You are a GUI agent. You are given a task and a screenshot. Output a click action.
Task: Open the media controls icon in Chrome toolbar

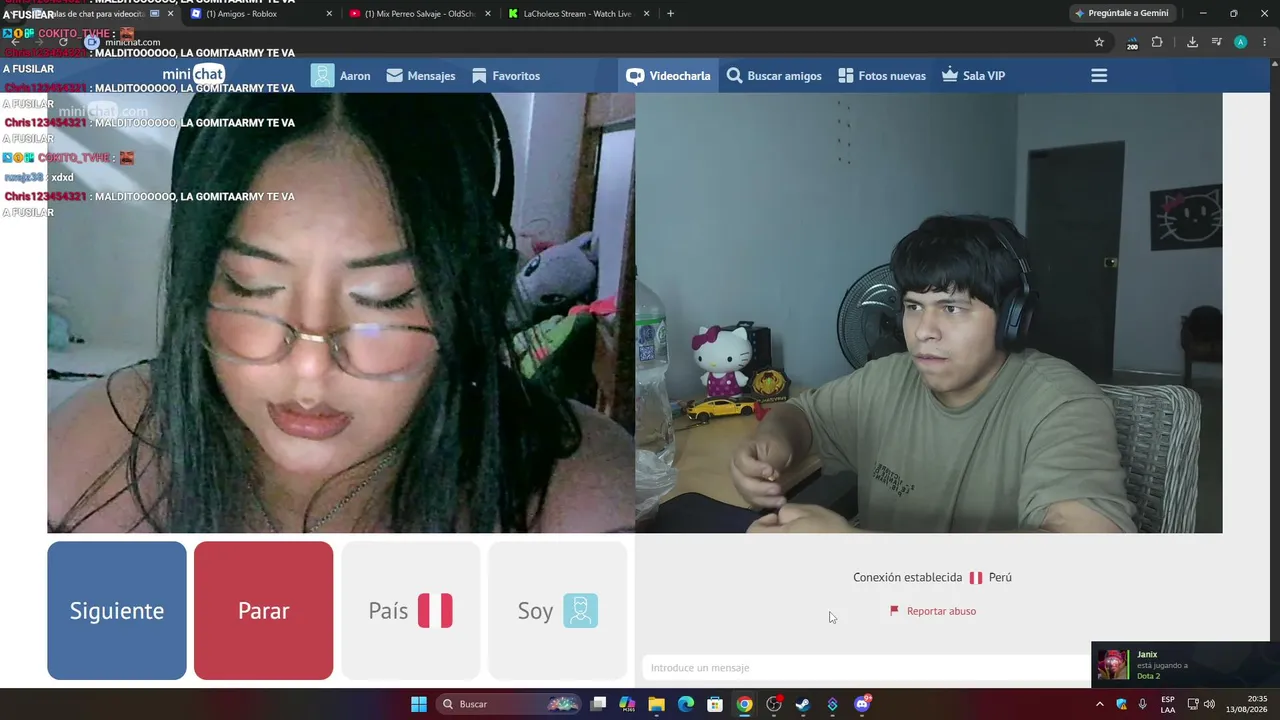(1216, 42)
